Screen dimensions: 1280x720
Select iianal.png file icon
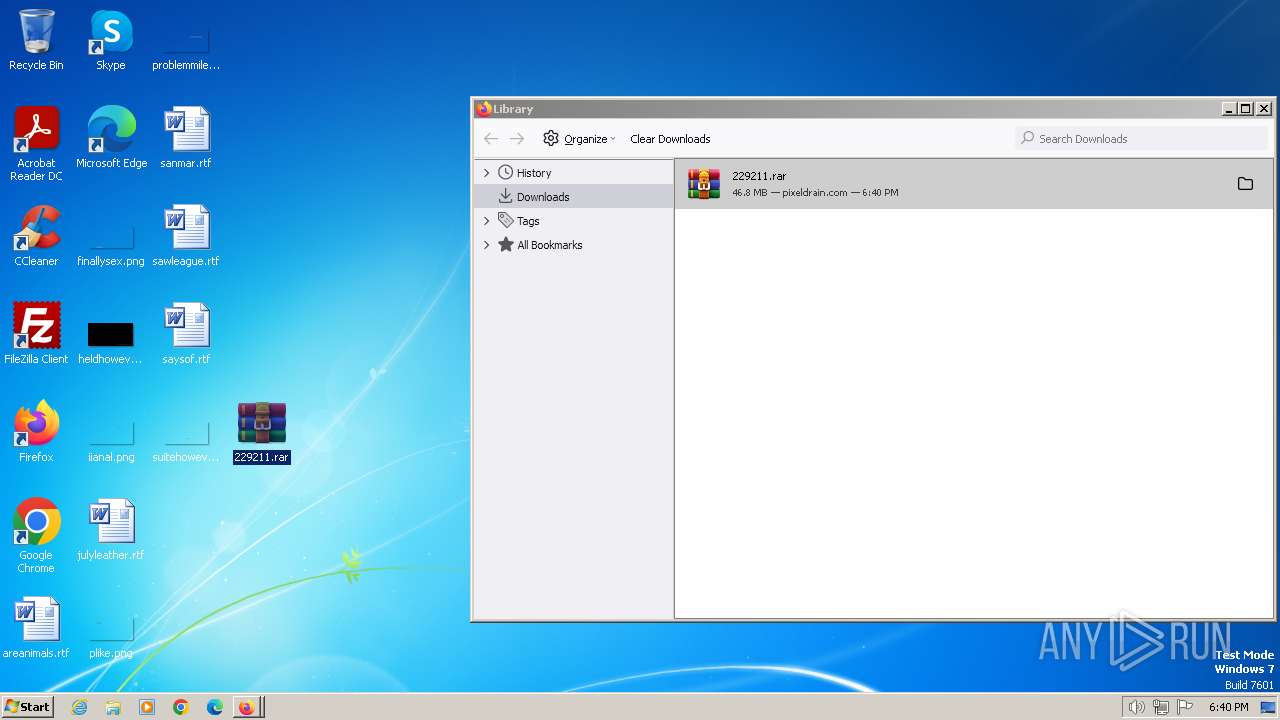[110, 441]
